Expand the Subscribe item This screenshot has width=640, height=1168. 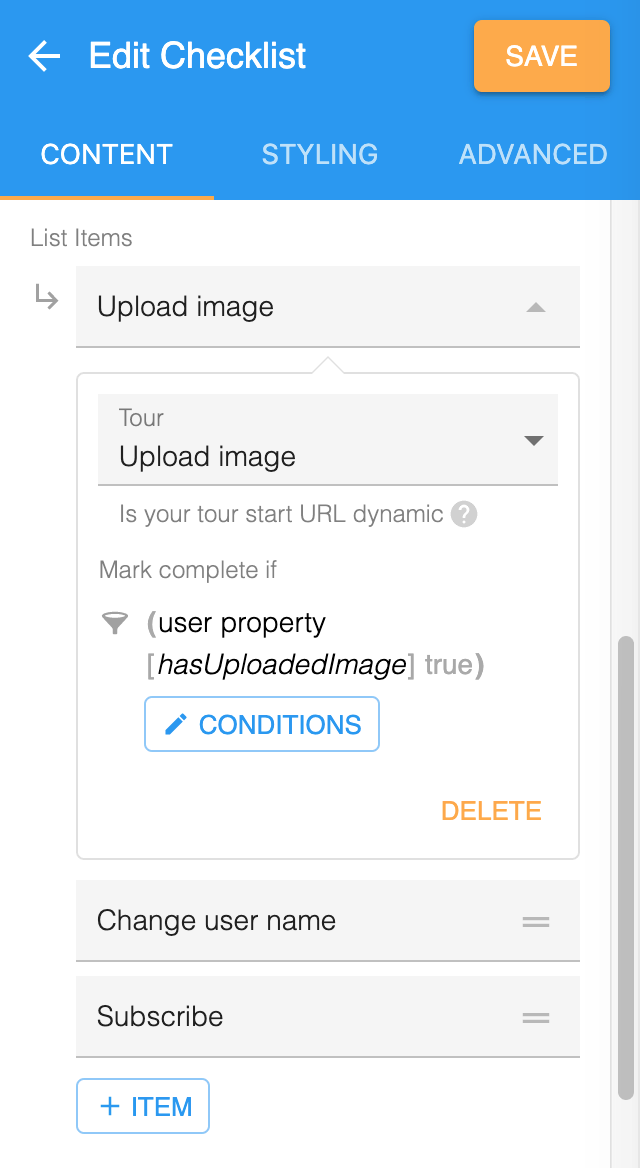coord(328,1016)
